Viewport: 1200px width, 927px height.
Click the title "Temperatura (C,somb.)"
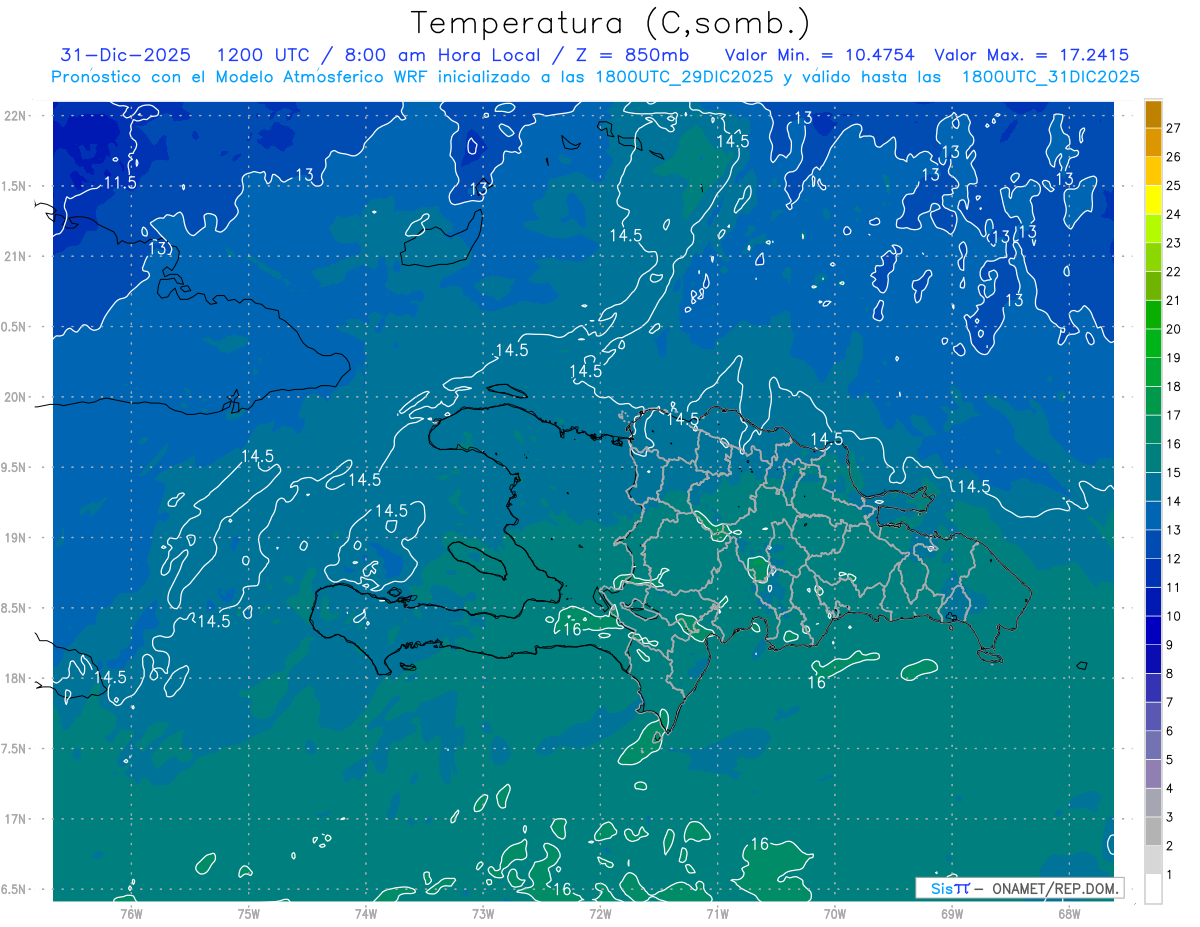611,23
